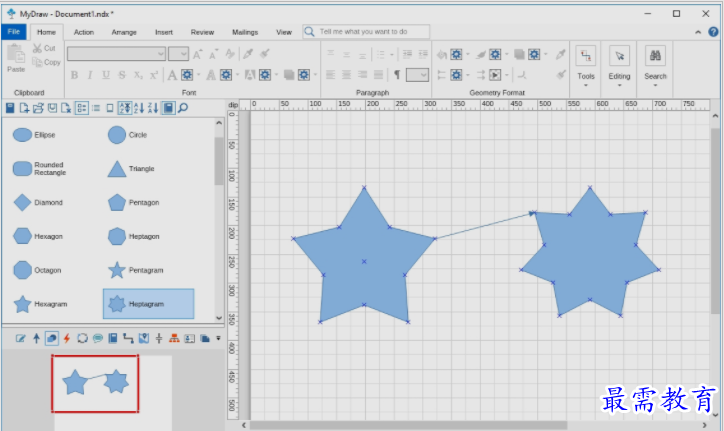Pick the Heptagon shape
Viewport: 724px width, 431px height.
(x=133, y=236)
